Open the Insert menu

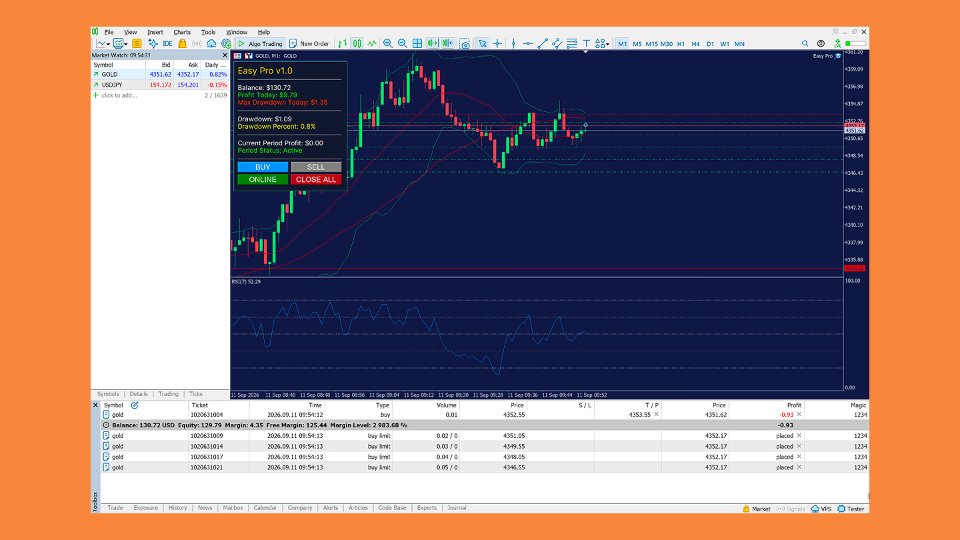pos(155,32)
